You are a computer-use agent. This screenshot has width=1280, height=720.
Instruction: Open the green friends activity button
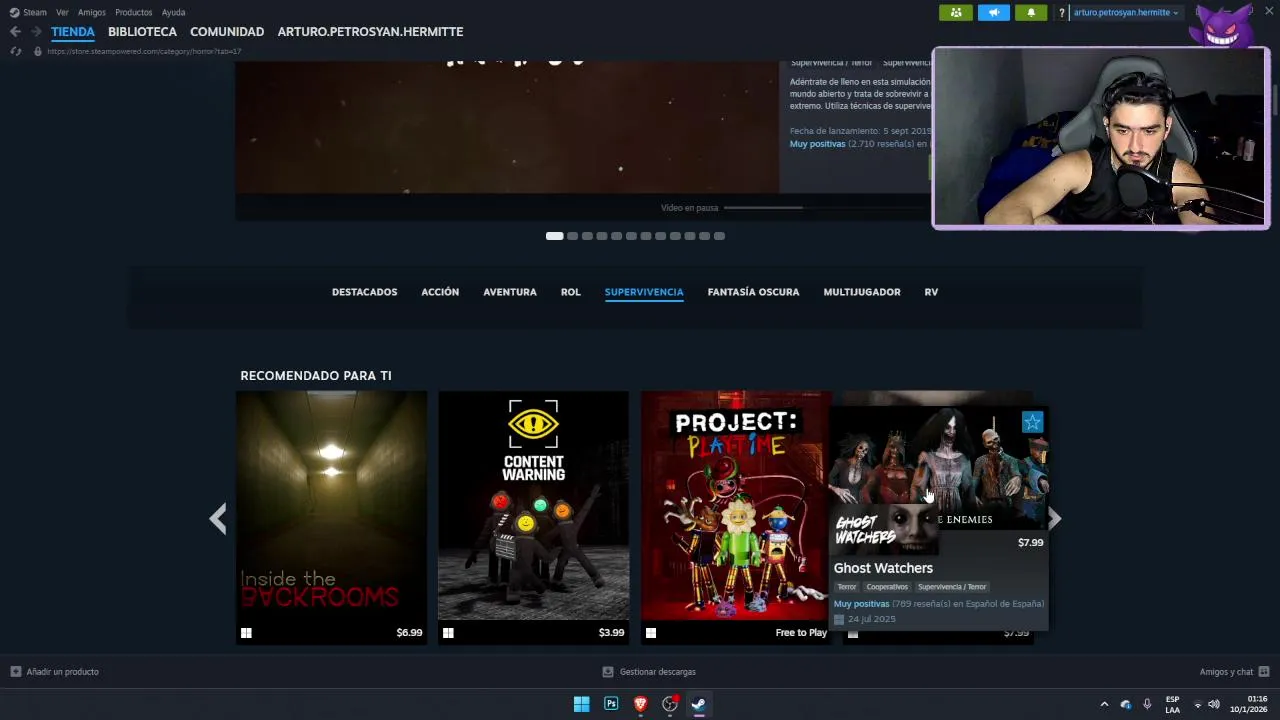(955, 12)
